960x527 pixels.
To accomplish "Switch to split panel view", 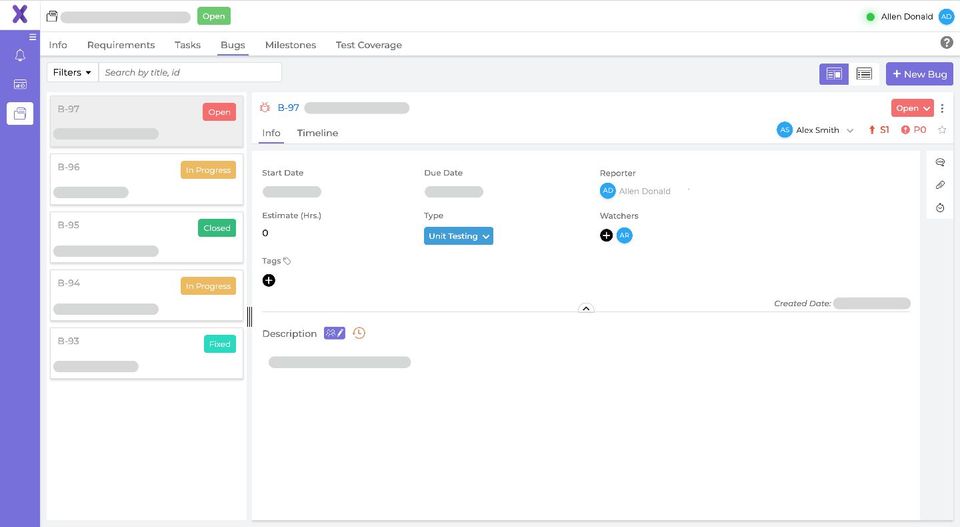I will pyautogui.click(x=834, y=74).
